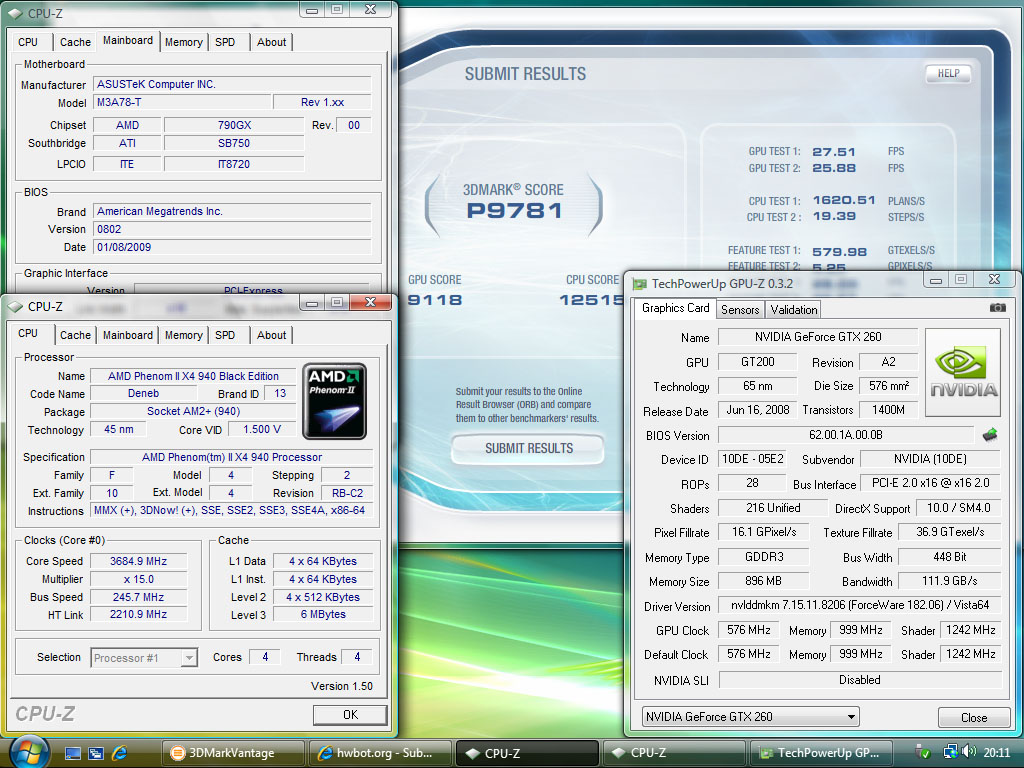
Task: Switch to 3DMarkVantage taskbar button
Action: point(233,753)
